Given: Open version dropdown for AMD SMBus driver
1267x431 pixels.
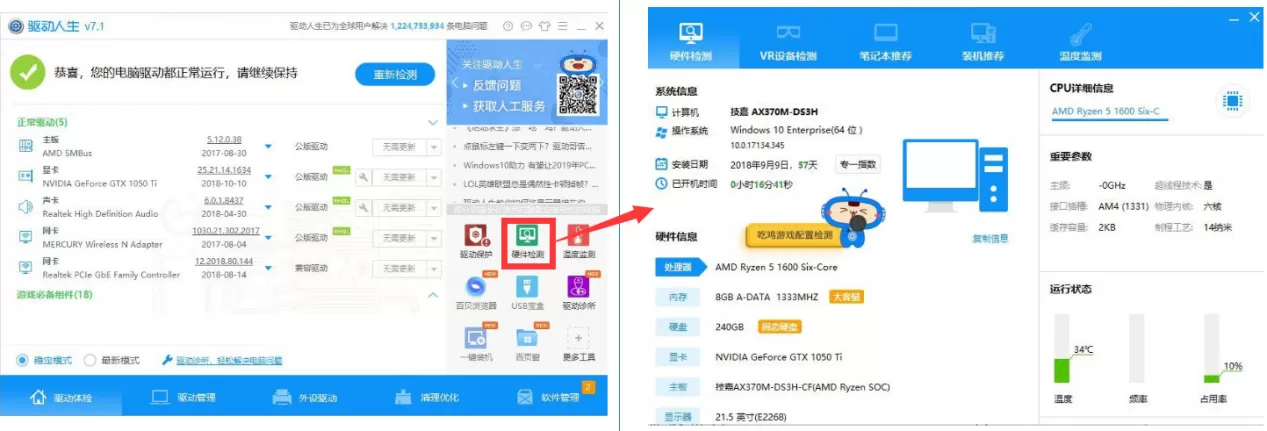Looking at the screenshot, I should coord(269,147).
